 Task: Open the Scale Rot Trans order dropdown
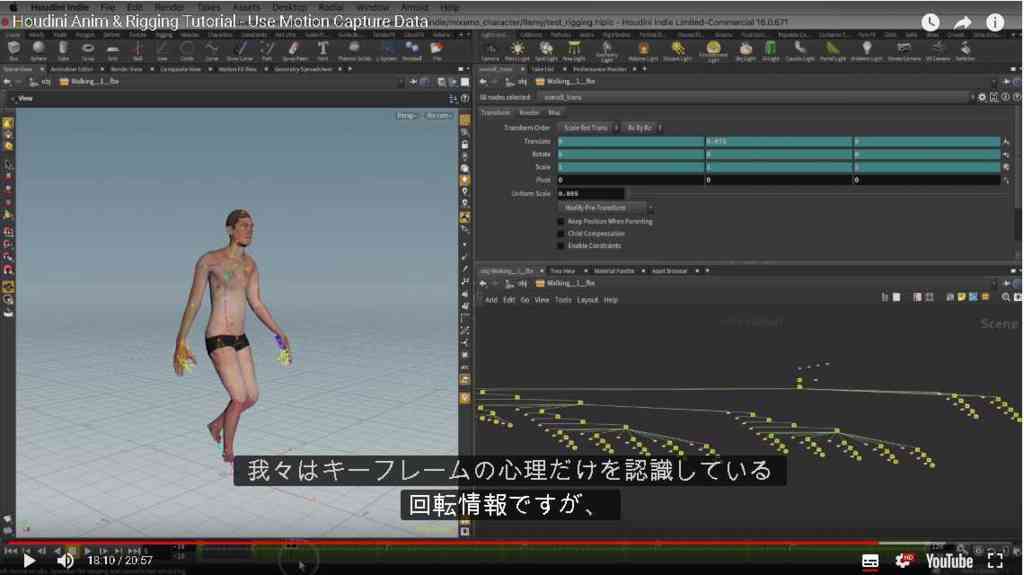588,128
